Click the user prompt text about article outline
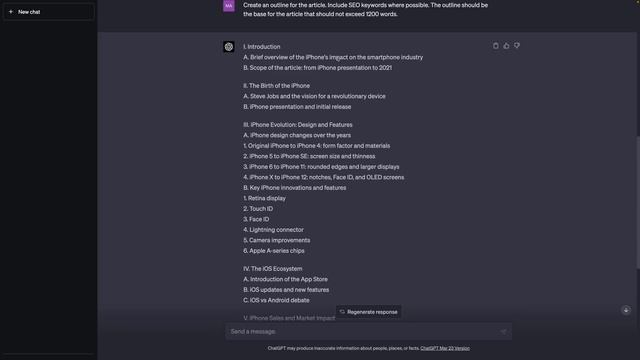This screenshot has width=640, height=360. [365, 9]
